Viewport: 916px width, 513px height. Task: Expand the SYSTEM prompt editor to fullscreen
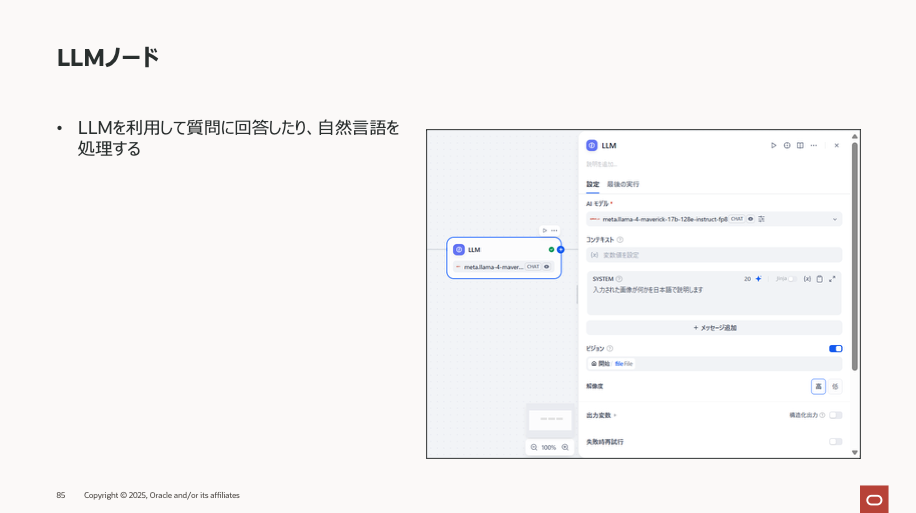pyautogui.click(x=832, y=279)
